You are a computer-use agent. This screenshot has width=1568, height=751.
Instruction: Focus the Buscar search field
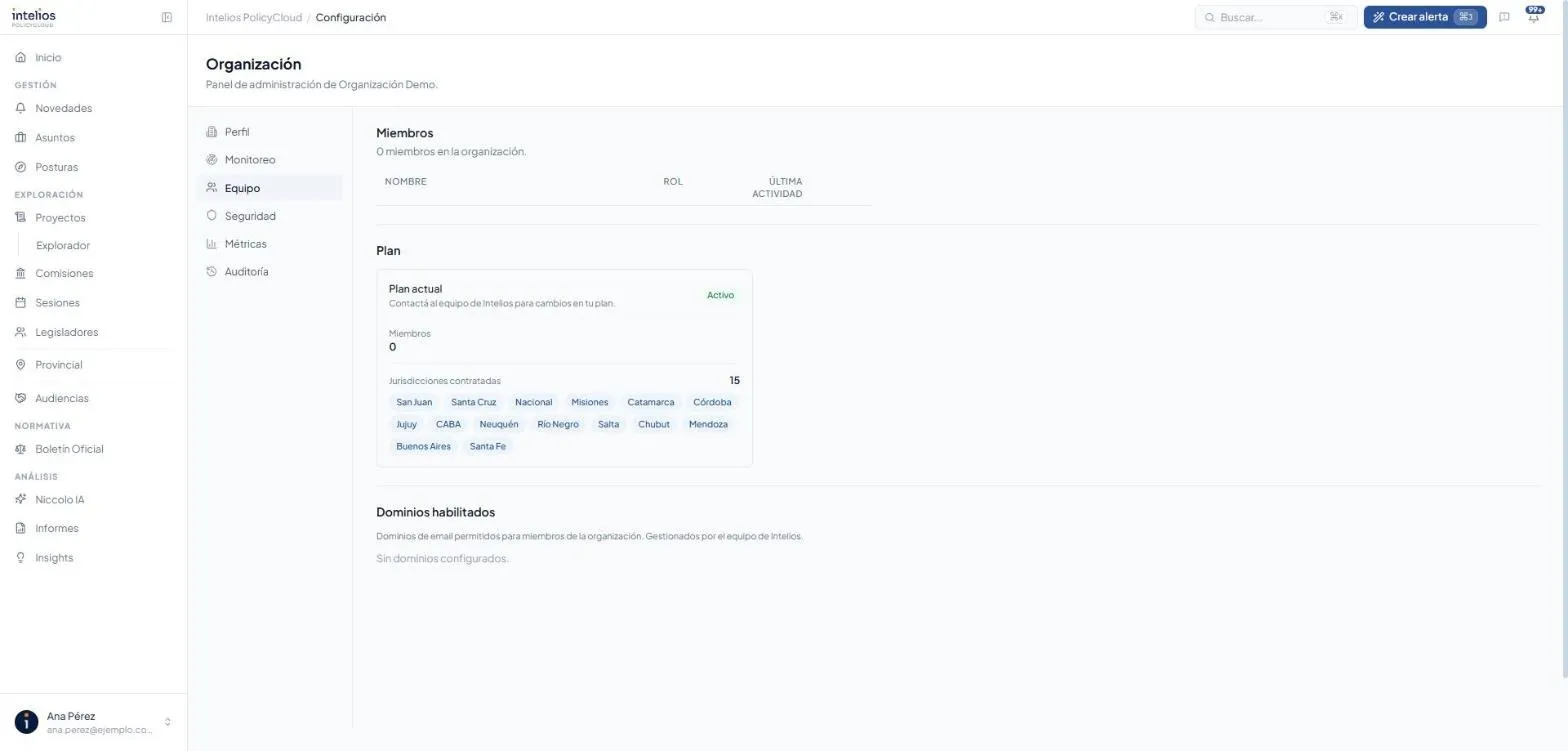1276,17
